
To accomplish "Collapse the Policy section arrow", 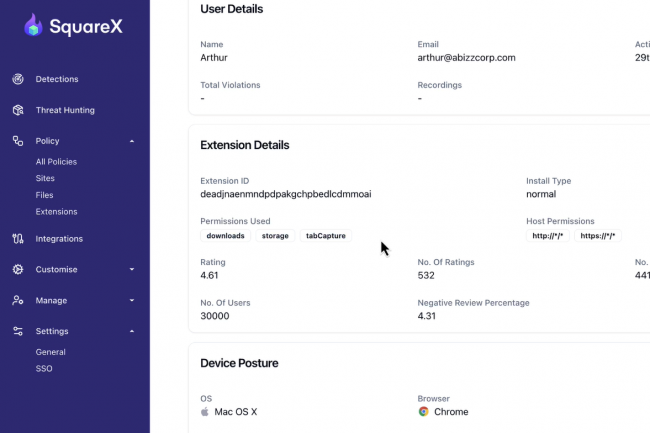I will [132, 141].
